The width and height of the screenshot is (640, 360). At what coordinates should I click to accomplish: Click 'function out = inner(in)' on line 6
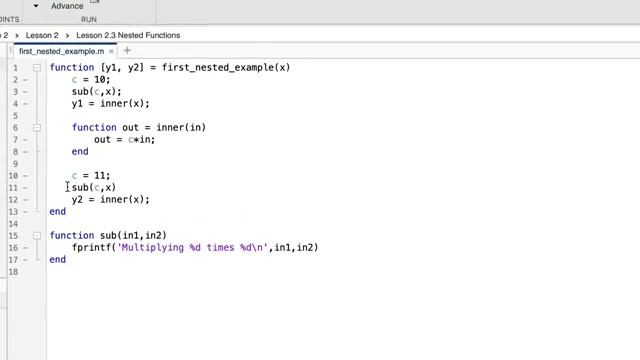click(x=139, y=128)
